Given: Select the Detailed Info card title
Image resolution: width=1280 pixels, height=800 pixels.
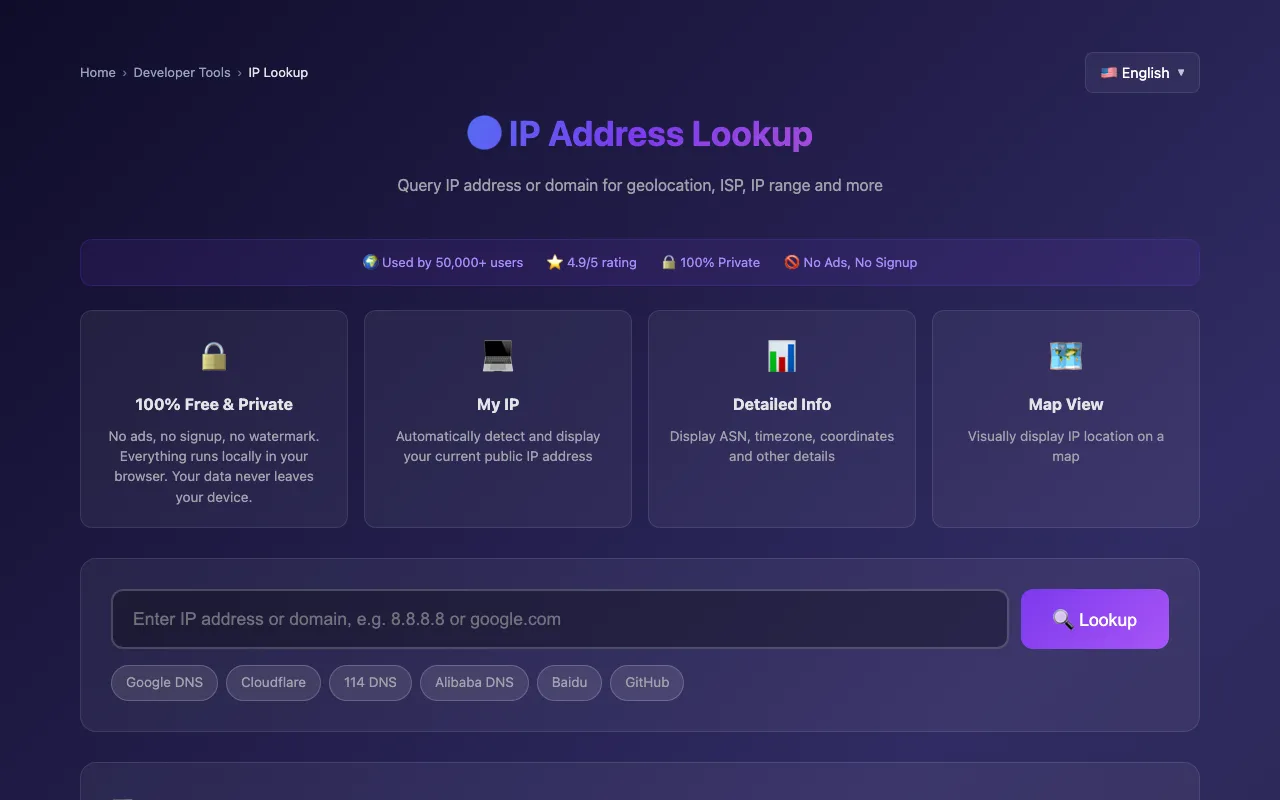Looking at the screenshot, I should (x=782, y=404).
